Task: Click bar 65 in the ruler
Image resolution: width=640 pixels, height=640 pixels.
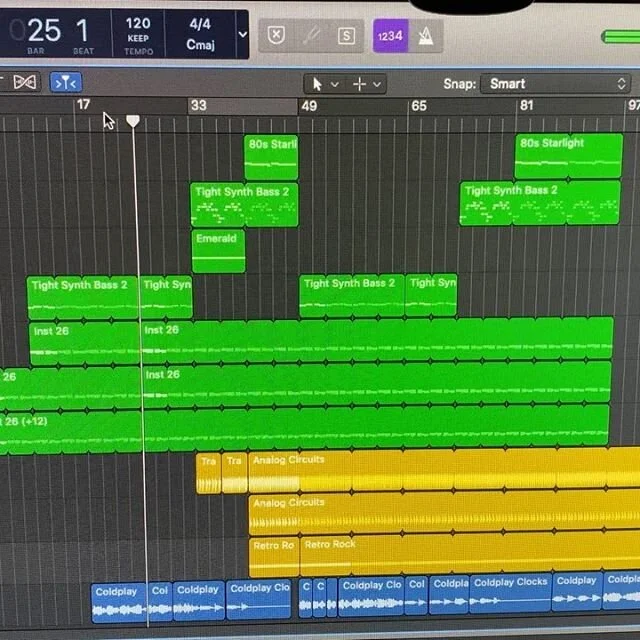Action: click(419, 106)
